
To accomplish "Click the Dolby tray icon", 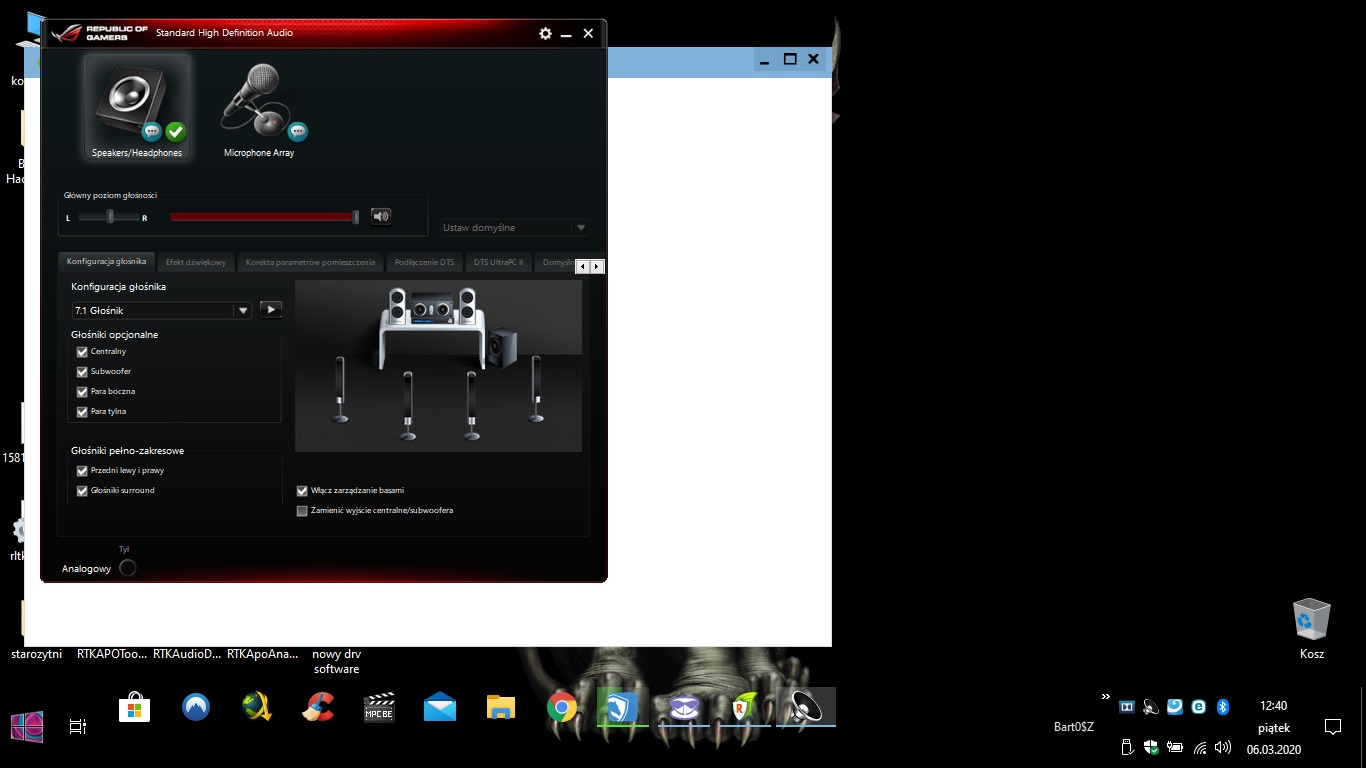I will coord(1127,707).
